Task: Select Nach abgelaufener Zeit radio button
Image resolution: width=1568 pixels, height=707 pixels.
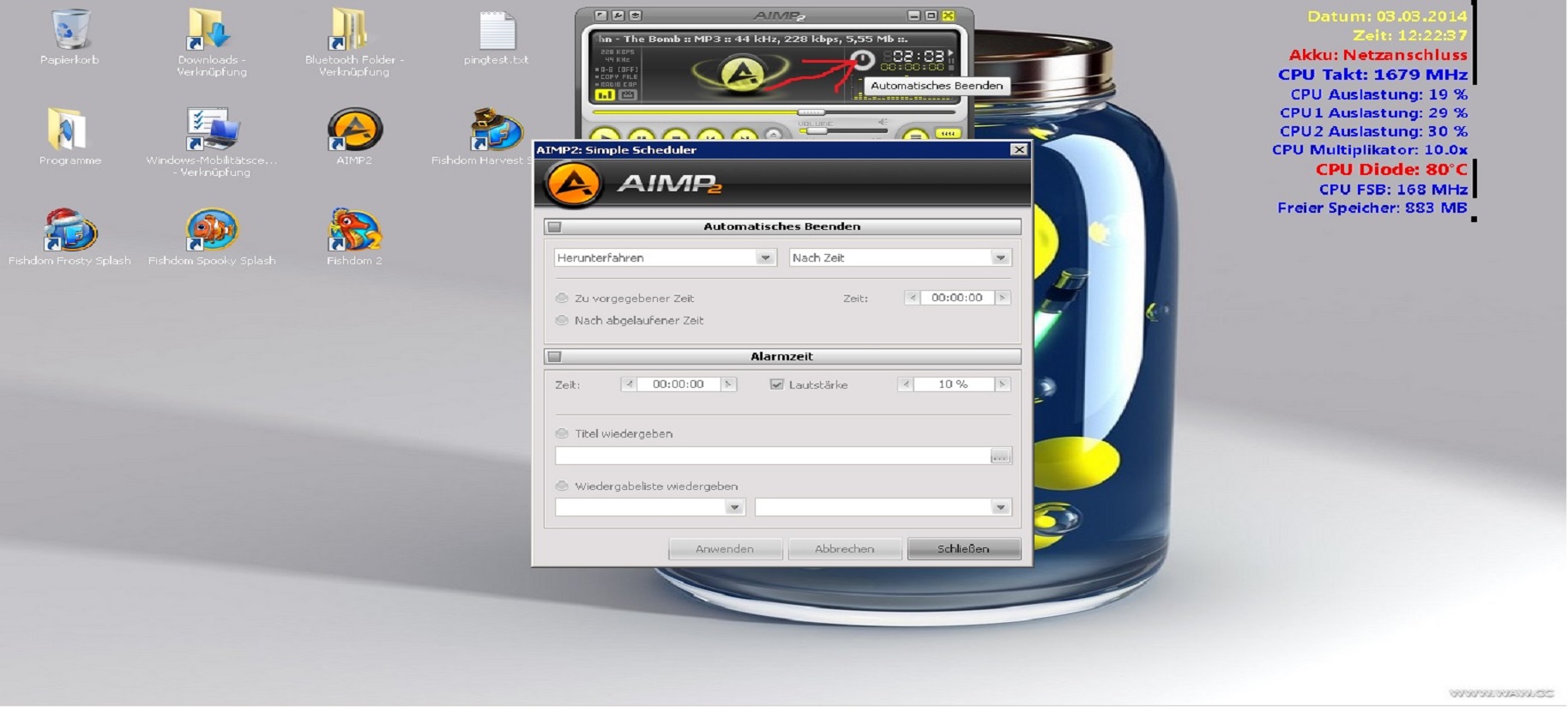Action: (x=562, y=320)
